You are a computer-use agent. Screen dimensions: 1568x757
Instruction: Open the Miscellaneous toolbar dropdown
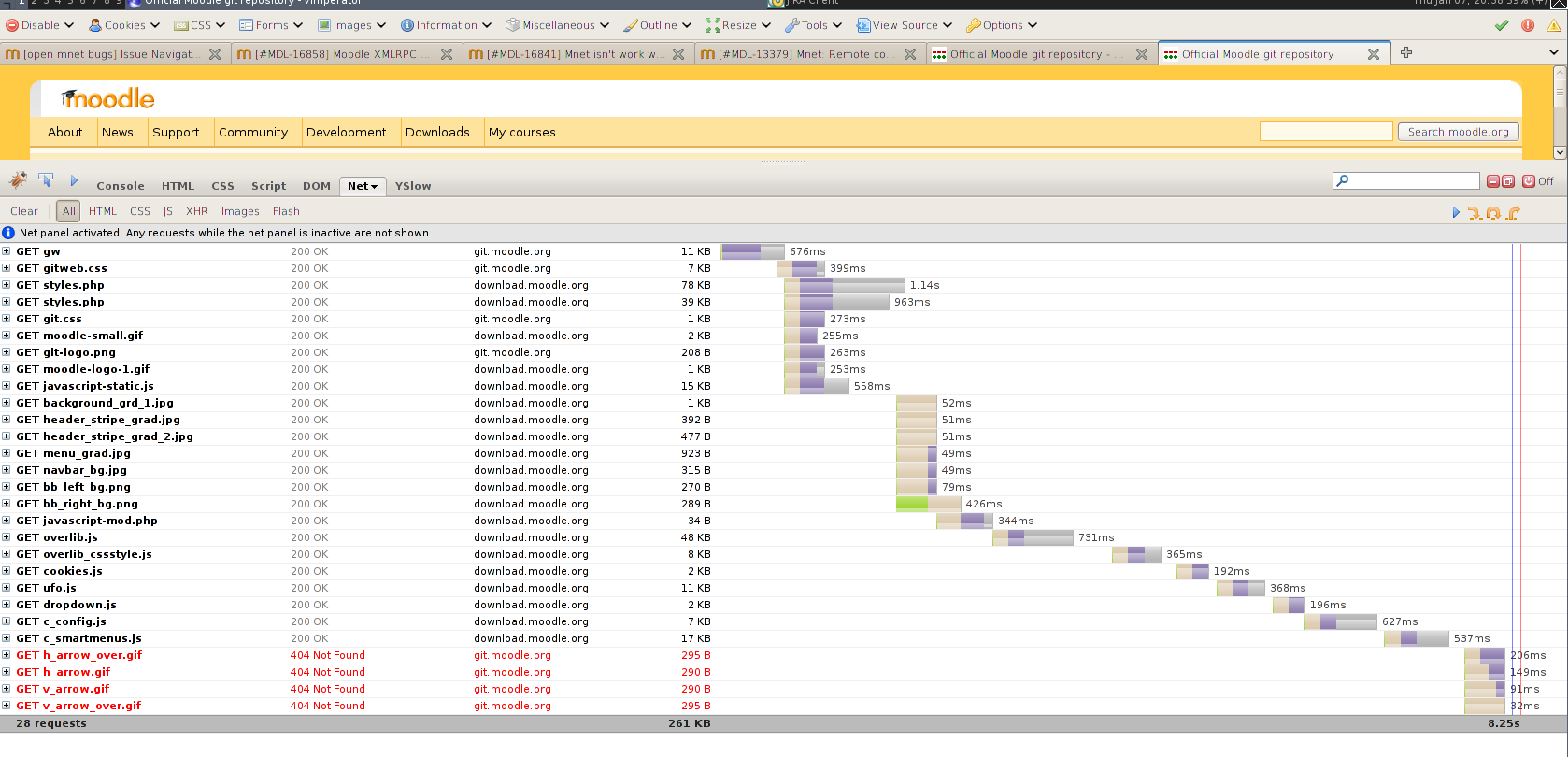(557, 25)
